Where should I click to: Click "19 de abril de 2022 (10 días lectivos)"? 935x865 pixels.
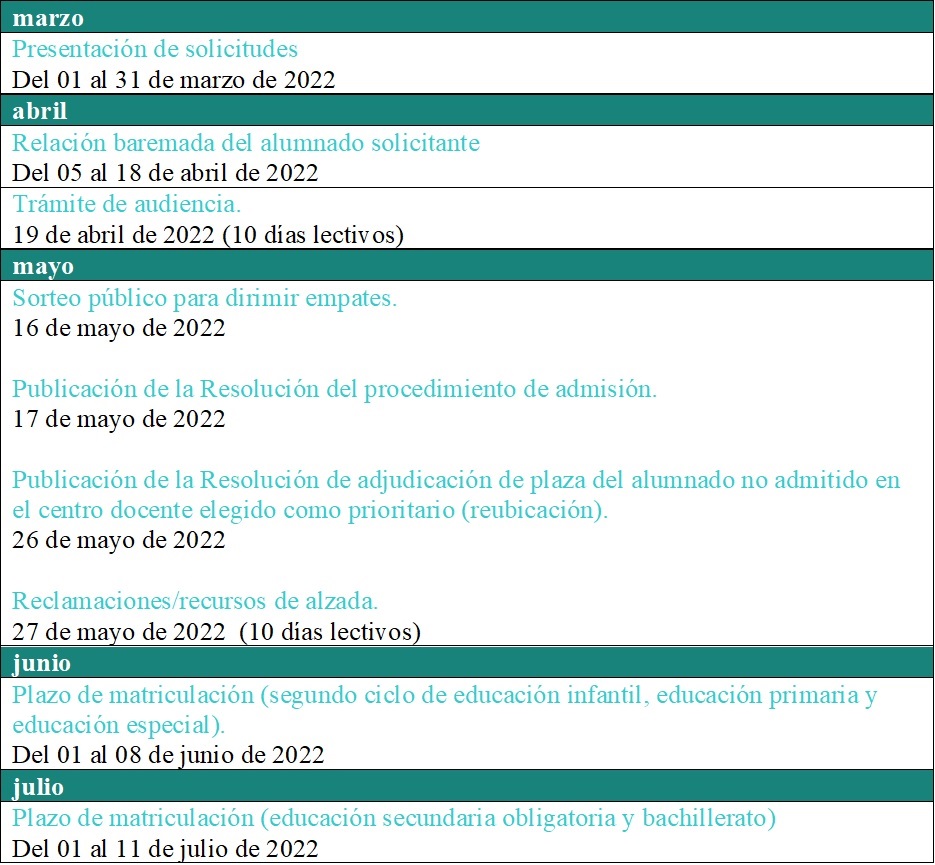click(208, 235)
